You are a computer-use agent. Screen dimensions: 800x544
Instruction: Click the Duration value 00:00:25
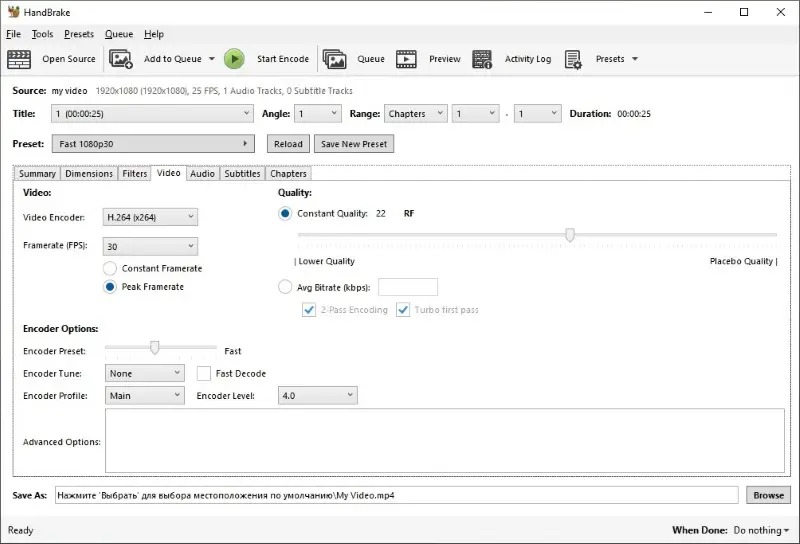pyautogui.click(x=634, y=114)
